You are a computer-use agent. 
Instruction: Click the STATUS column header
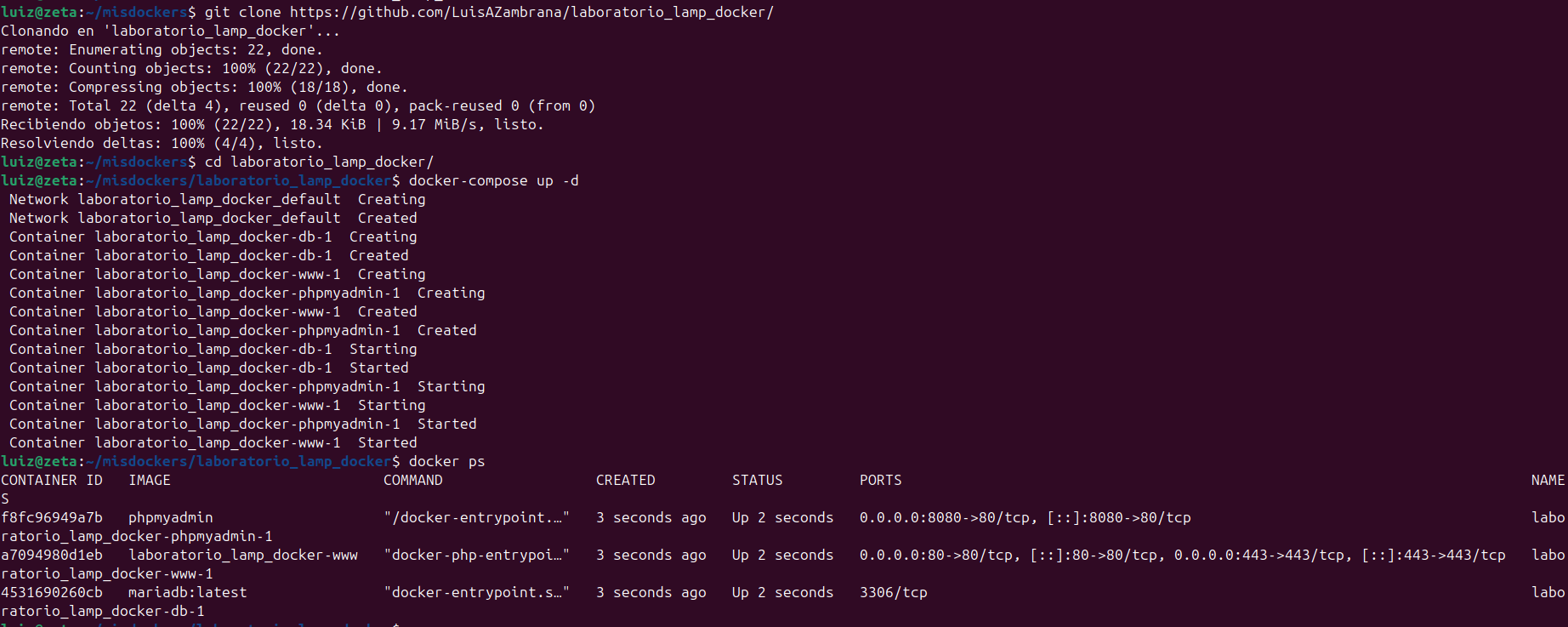[x=757, y=480]
